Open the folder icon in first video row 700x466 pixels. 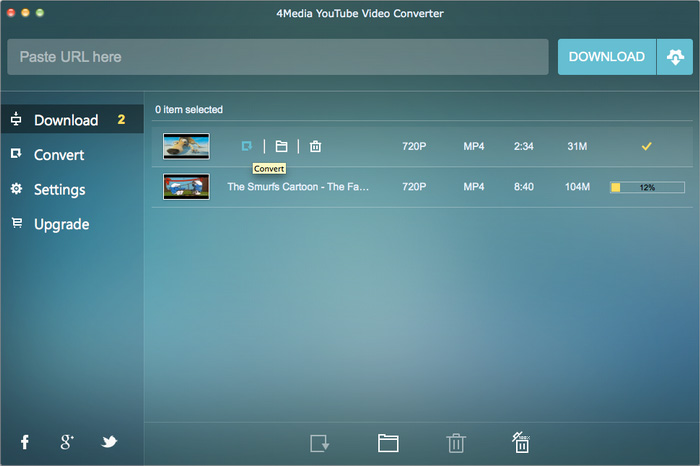281,146
